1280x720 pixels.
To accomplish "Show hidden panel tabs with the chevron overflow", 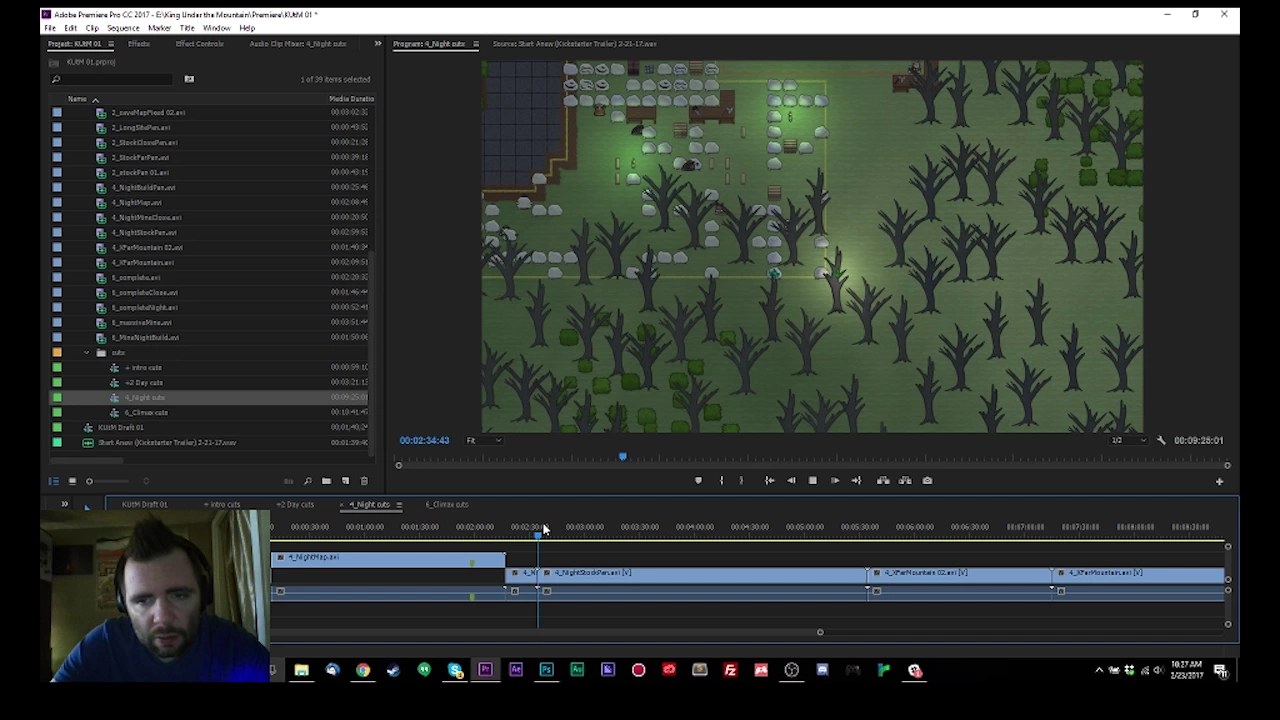I will [x=377, y=44].
